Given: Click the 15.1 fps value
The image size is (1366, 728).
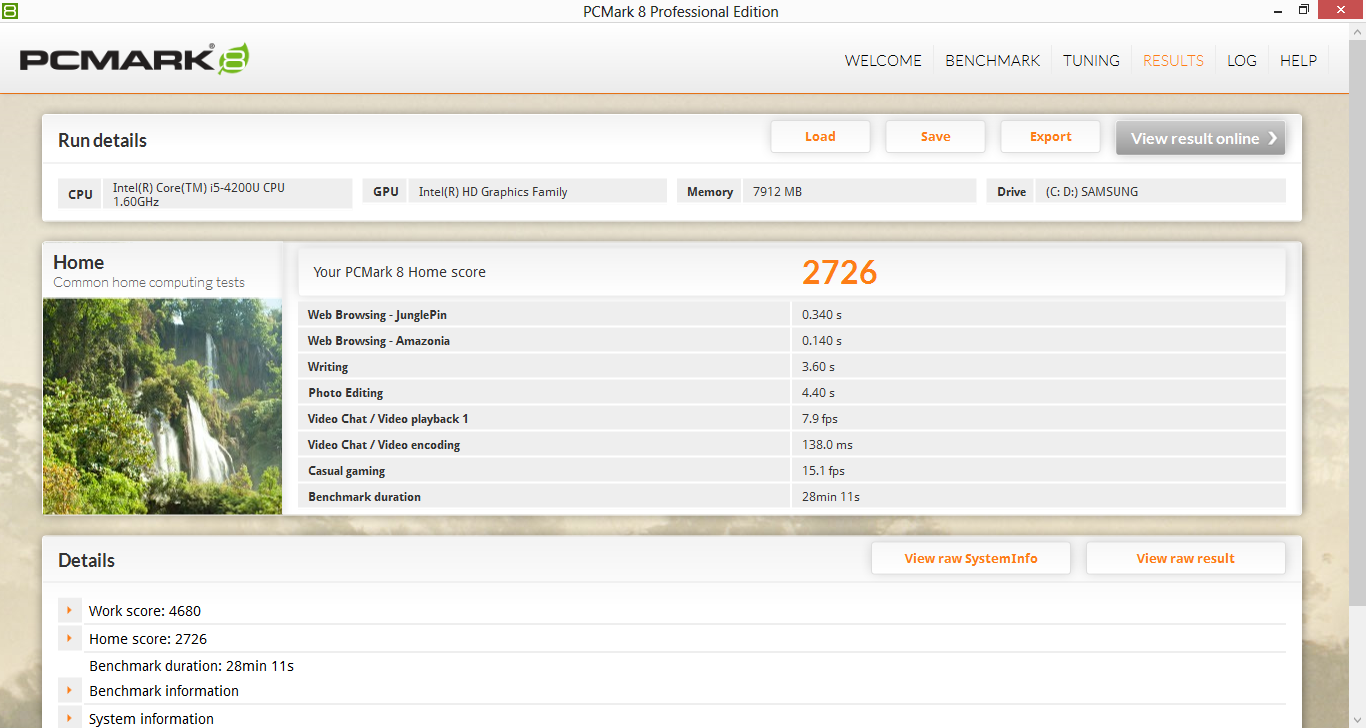Looking at the screenshot, I should click(823, 471).
